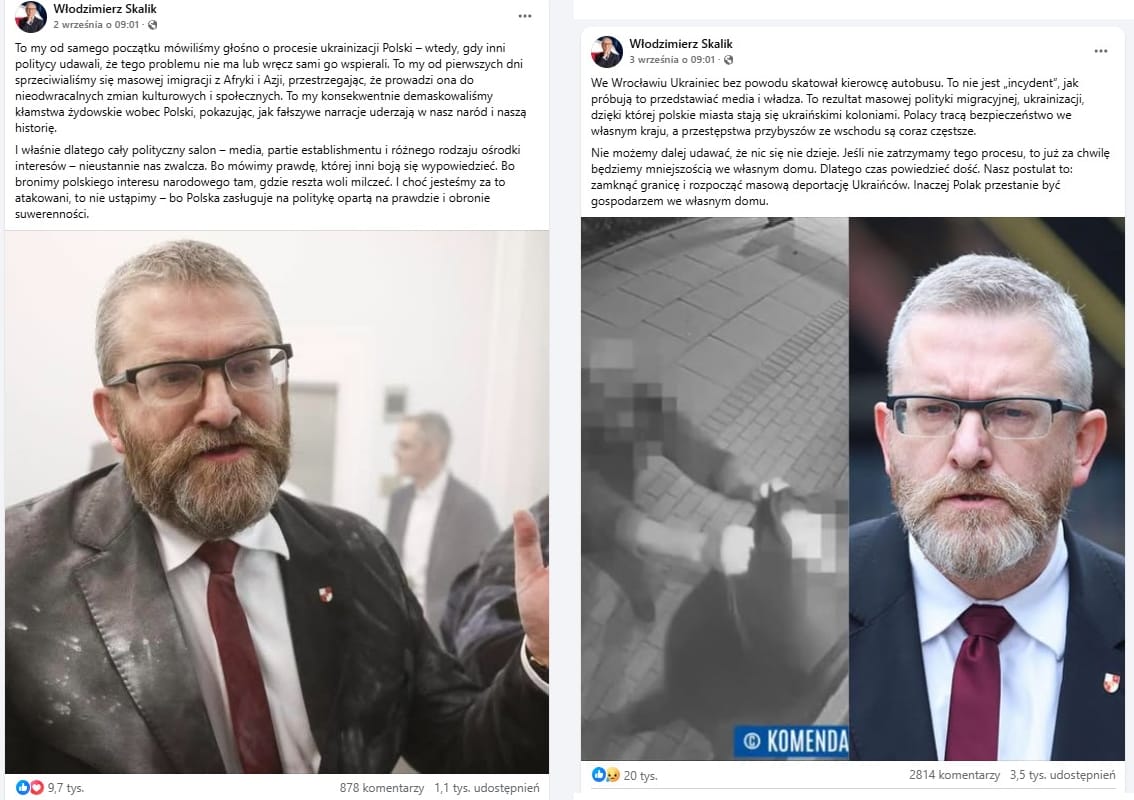This screenshot has width=1134, height=800.
Task: Open the left post's photo
Action: coord(277,502)
